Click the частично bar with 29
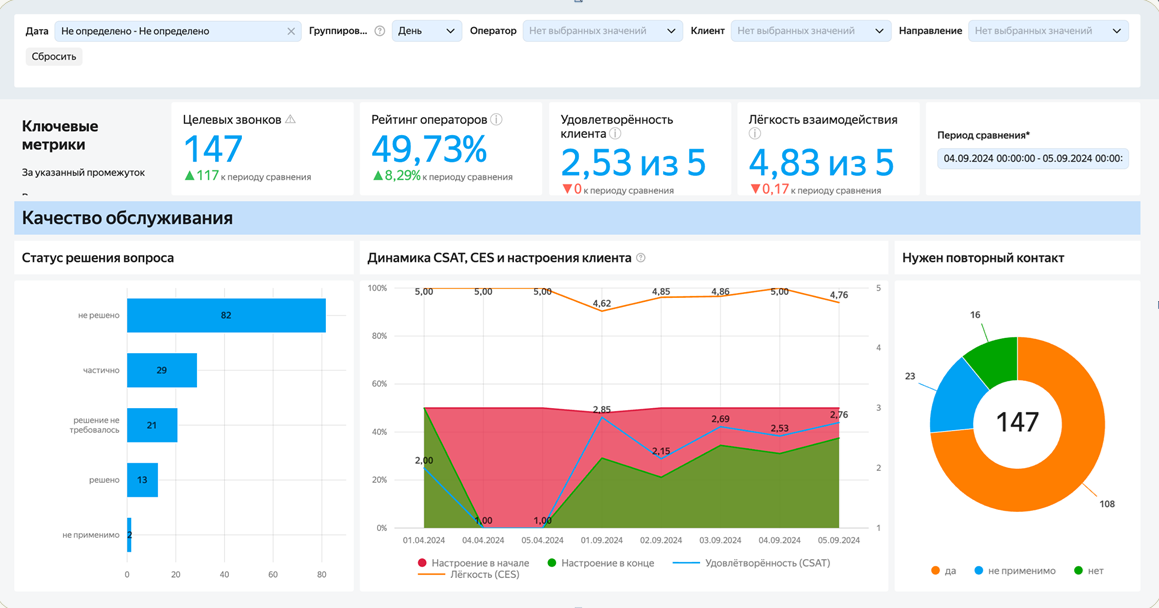This screenshot has height=608, width=1159. tap(162, 370)
